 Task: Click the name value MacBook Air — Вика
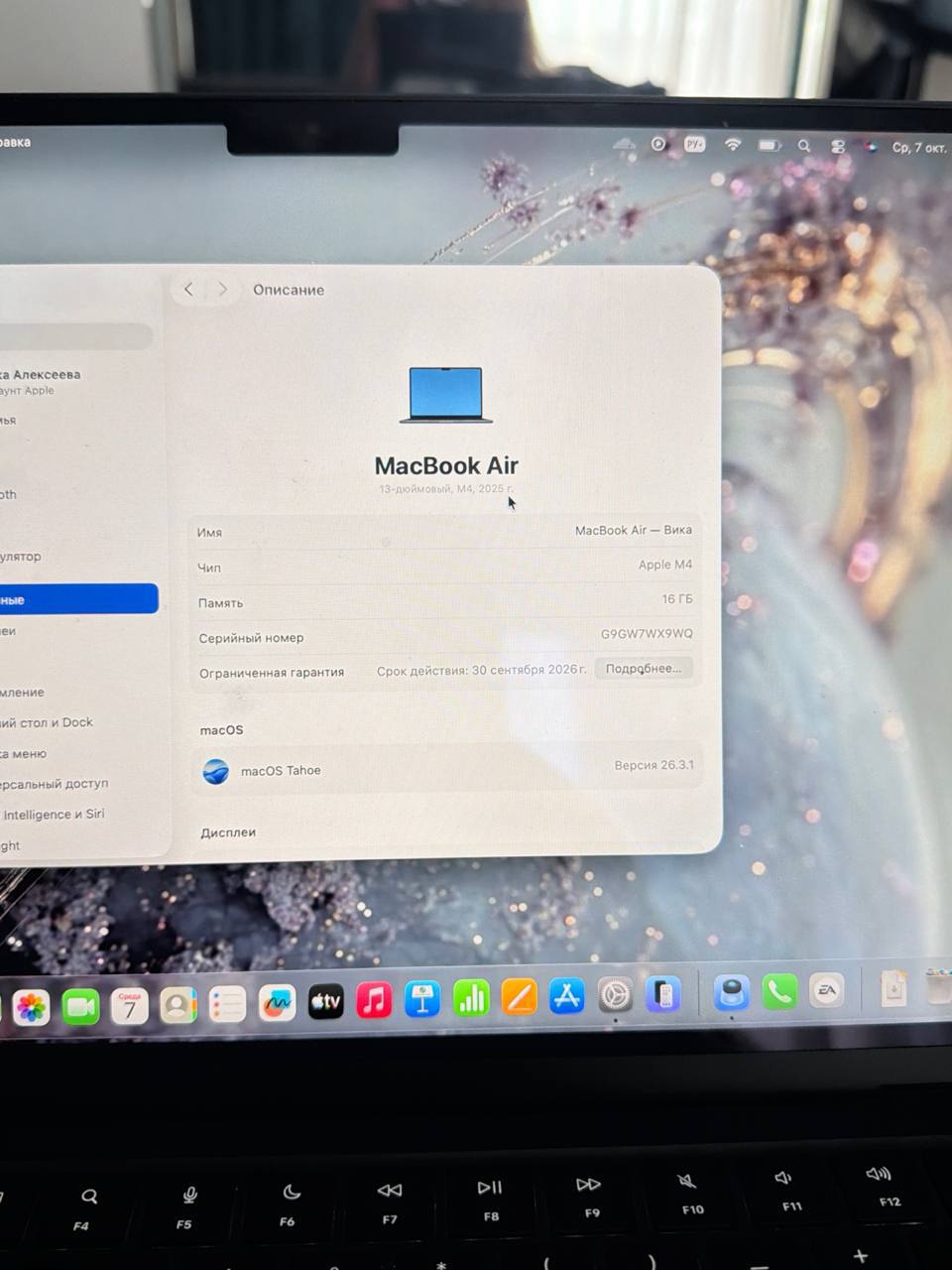point(634,530)
